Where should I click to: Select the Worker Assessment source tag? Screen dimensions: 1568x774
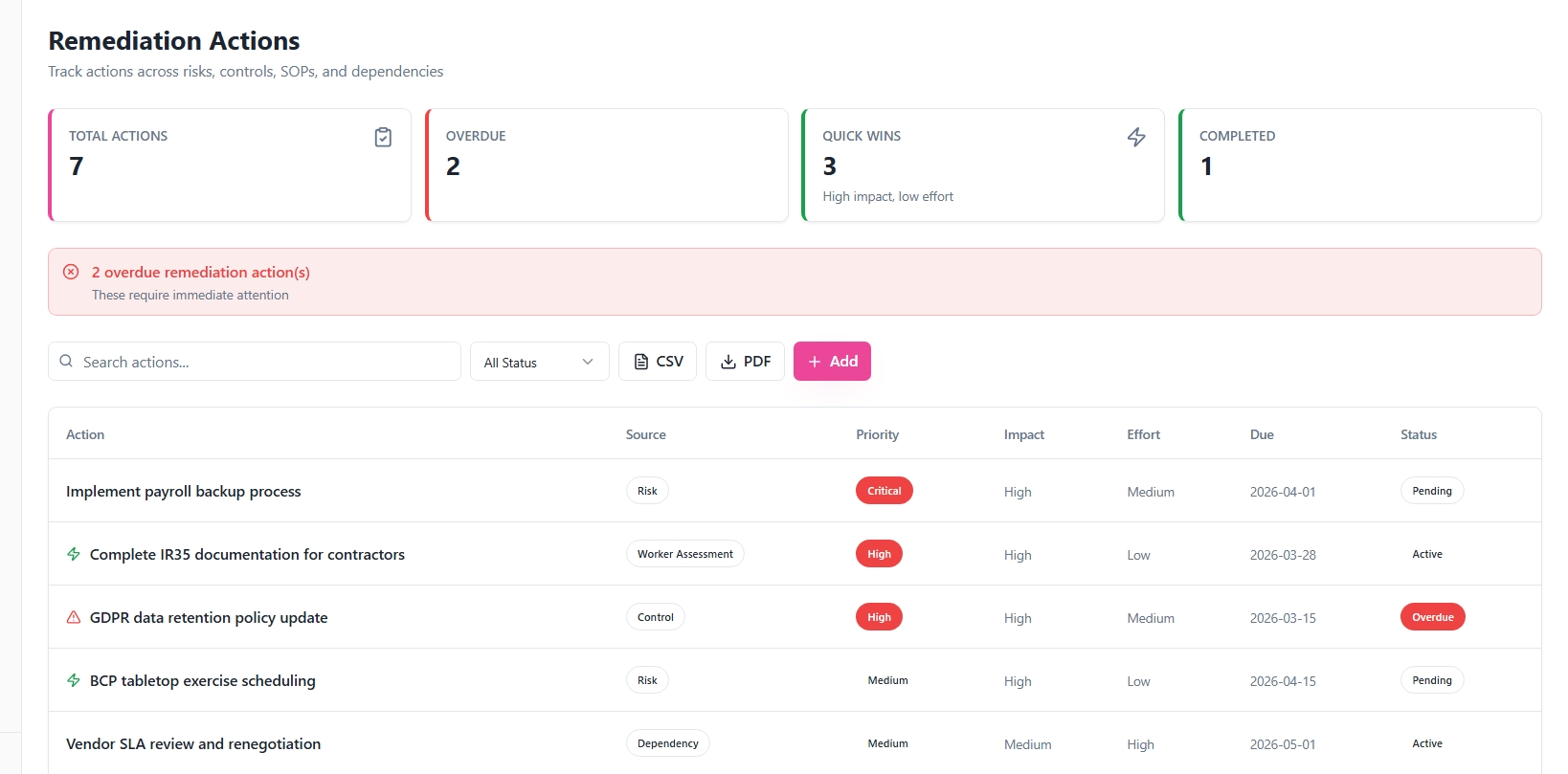(x=685, y=554)
